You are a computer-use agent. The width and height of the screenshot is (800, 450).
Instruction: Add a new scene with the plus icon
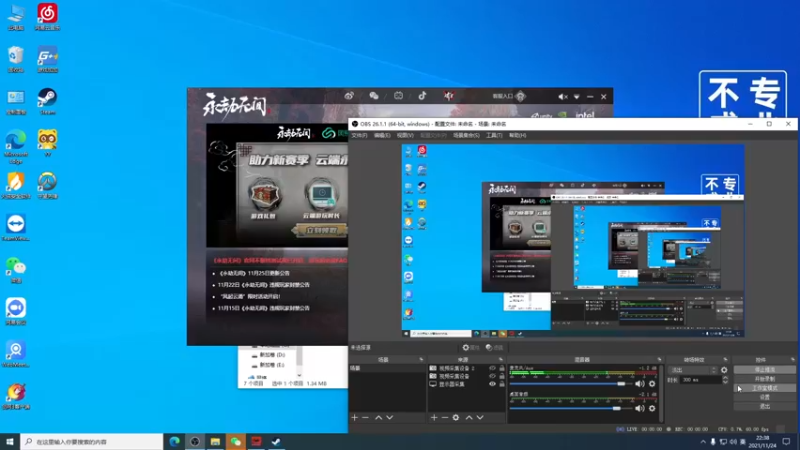pos(355,417)
